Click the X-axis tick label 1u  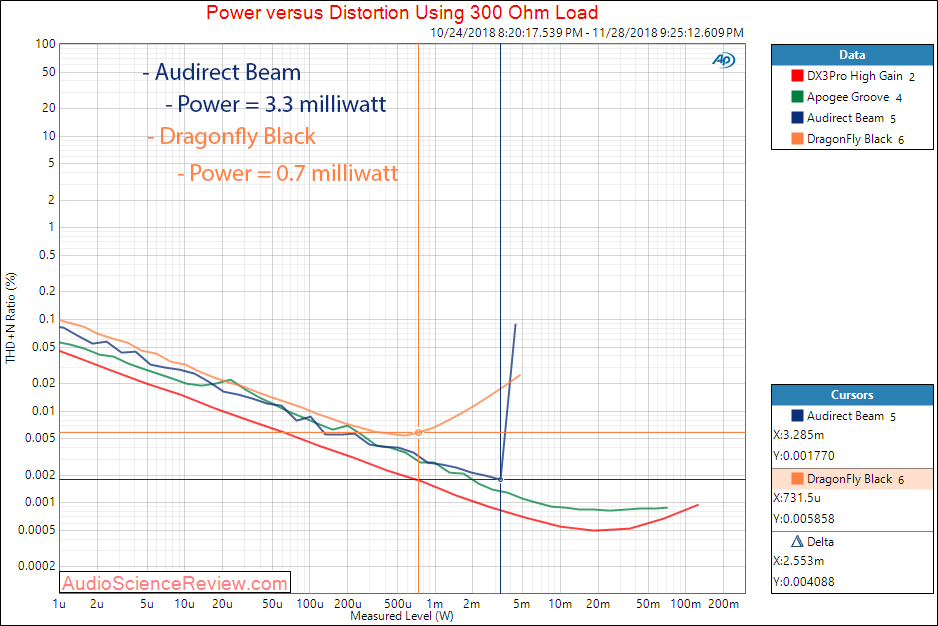pos(59,604)
